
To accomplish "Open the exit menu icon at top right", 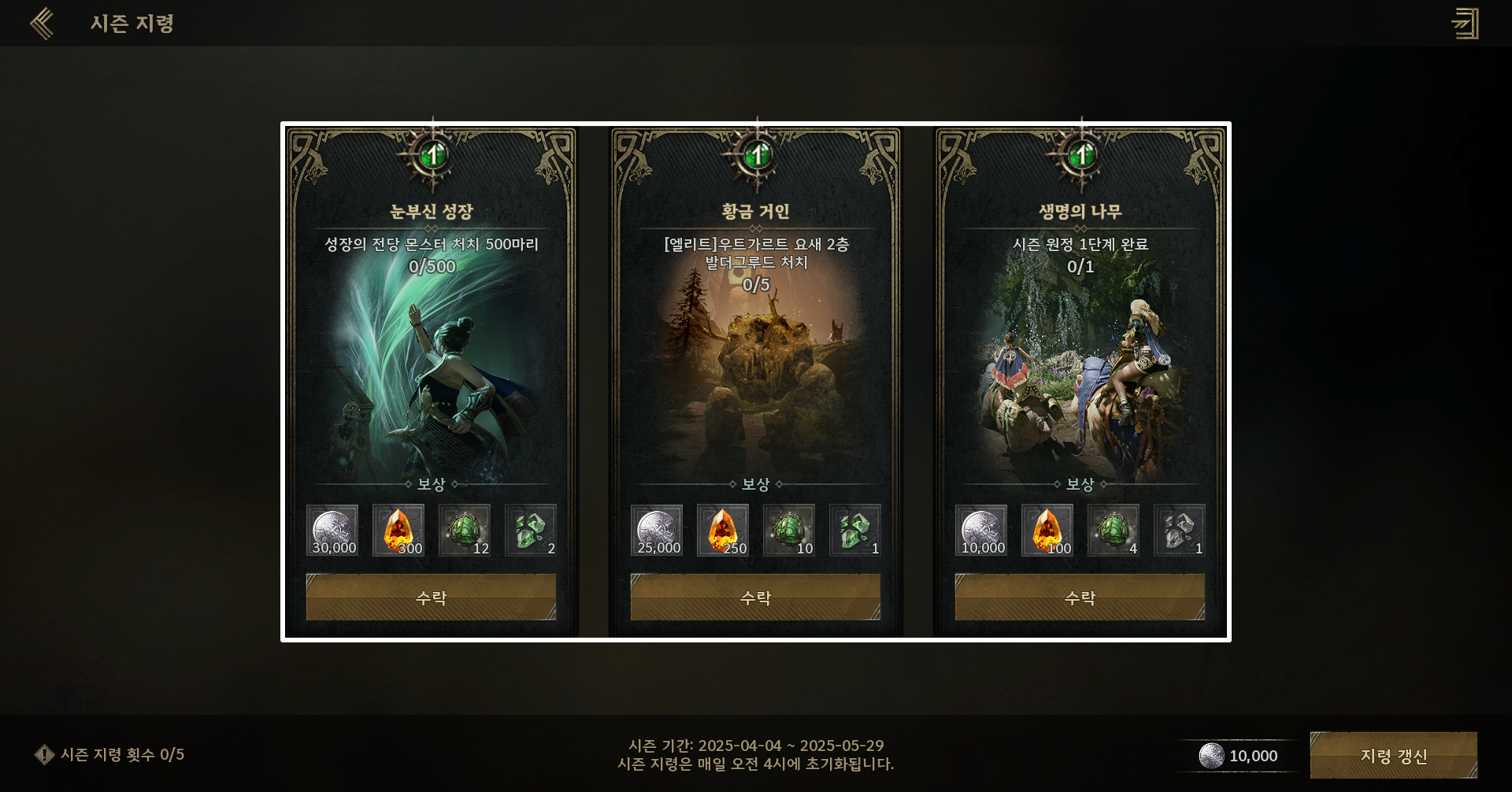I will pos(1466,24).
